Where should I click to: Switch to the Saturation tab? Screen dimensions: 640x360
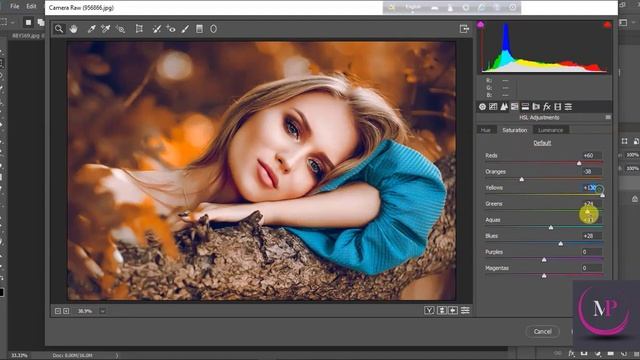click(515, 130)
